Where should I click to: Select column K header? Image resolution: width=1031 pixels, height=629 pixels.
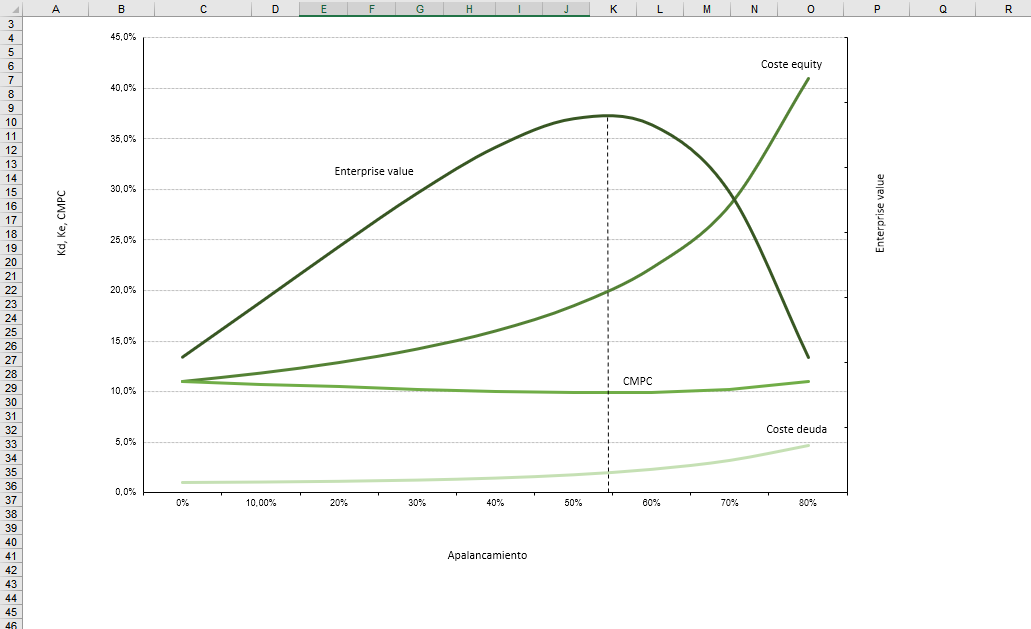pyautogui.click(x=613, y=9)
